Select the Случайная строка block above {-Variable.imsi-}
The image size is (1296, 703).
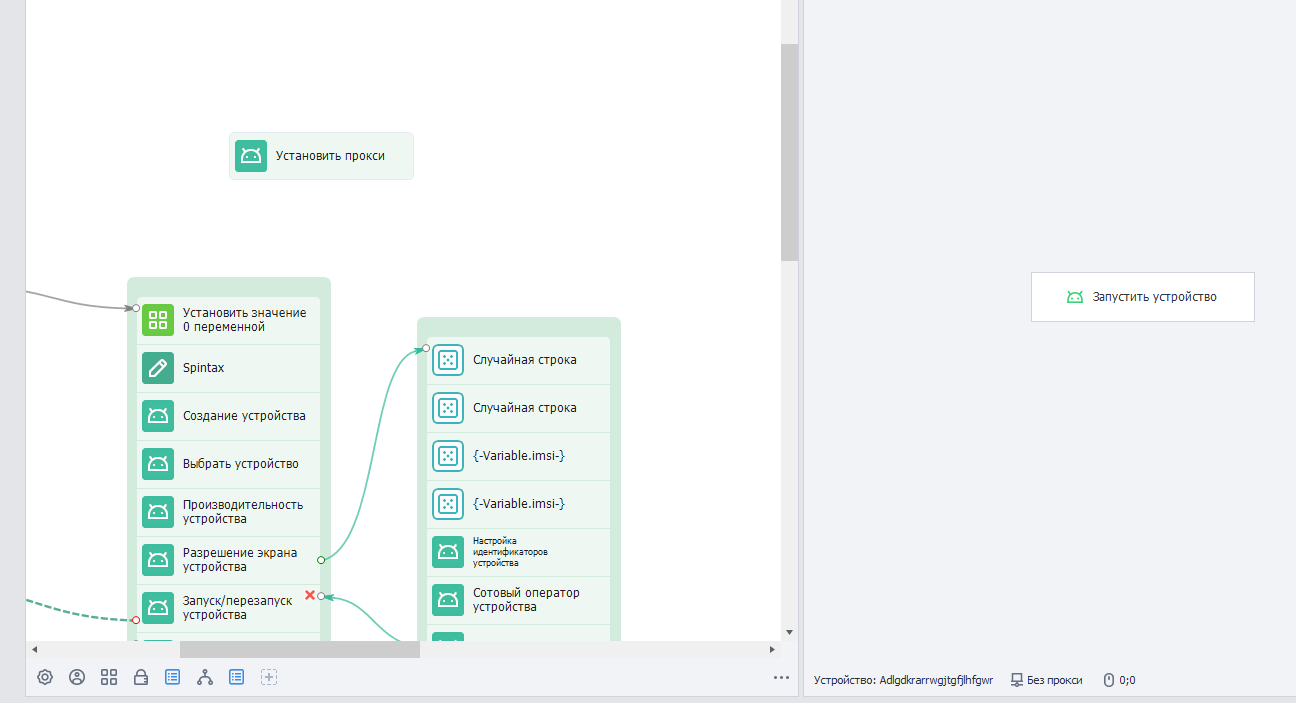point(519,408)
